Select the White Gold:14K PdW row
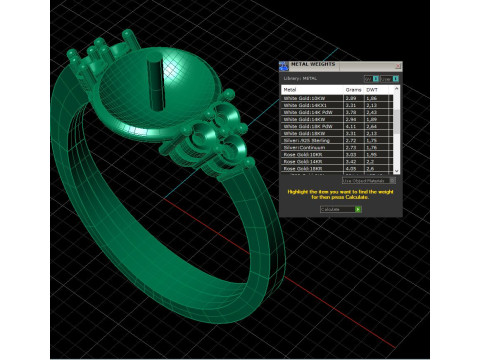This screenshot has height=360, width=480. coord(337,112)
